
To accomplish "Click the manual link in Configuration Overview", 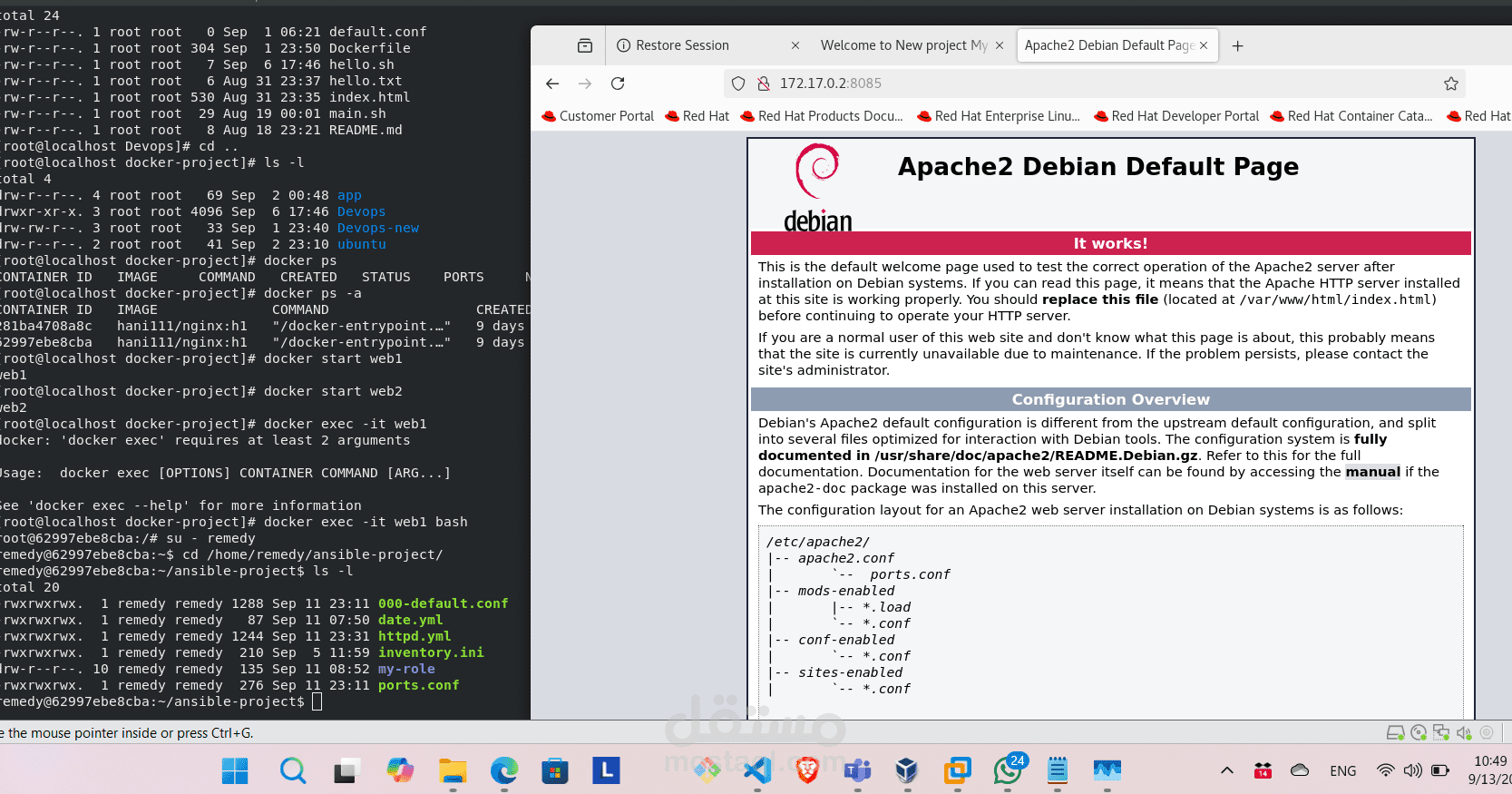I will tap(1372, 472).
